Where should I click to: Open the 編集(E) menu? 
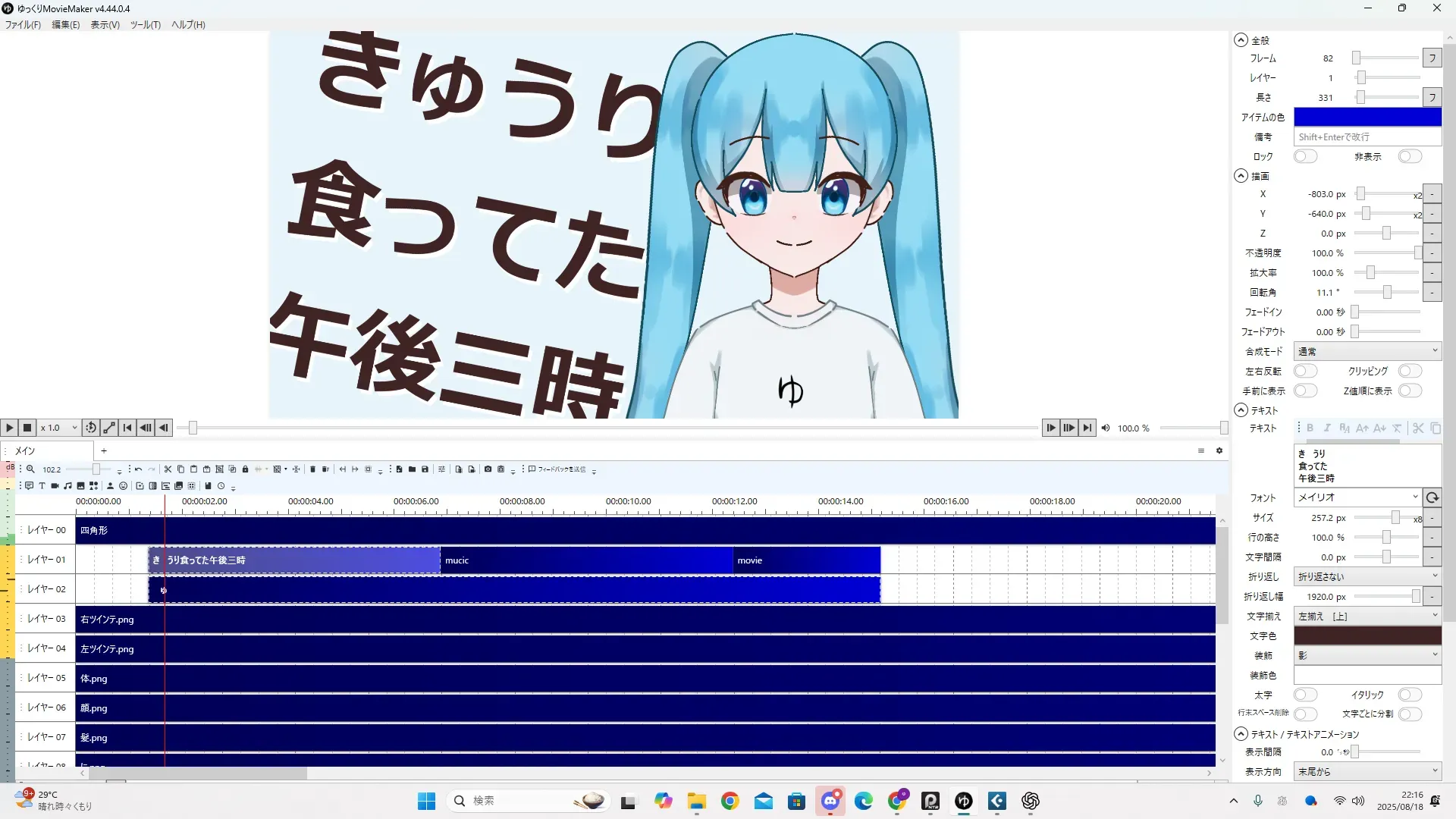[65, 24]
